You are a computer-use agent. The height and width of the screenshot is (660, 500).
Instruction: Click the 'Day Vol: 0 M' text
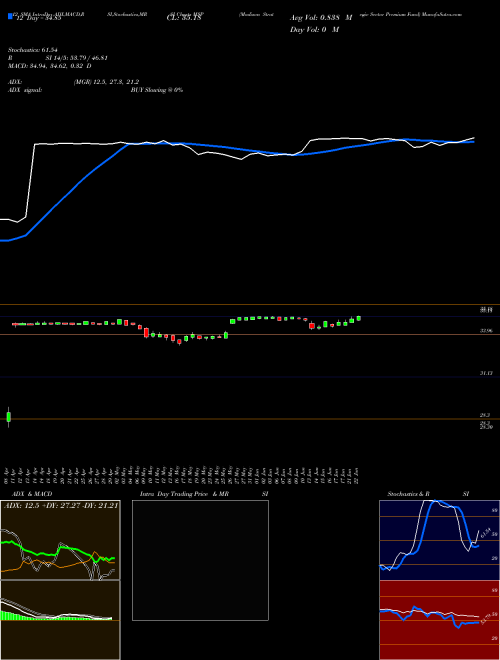(315, 30)
